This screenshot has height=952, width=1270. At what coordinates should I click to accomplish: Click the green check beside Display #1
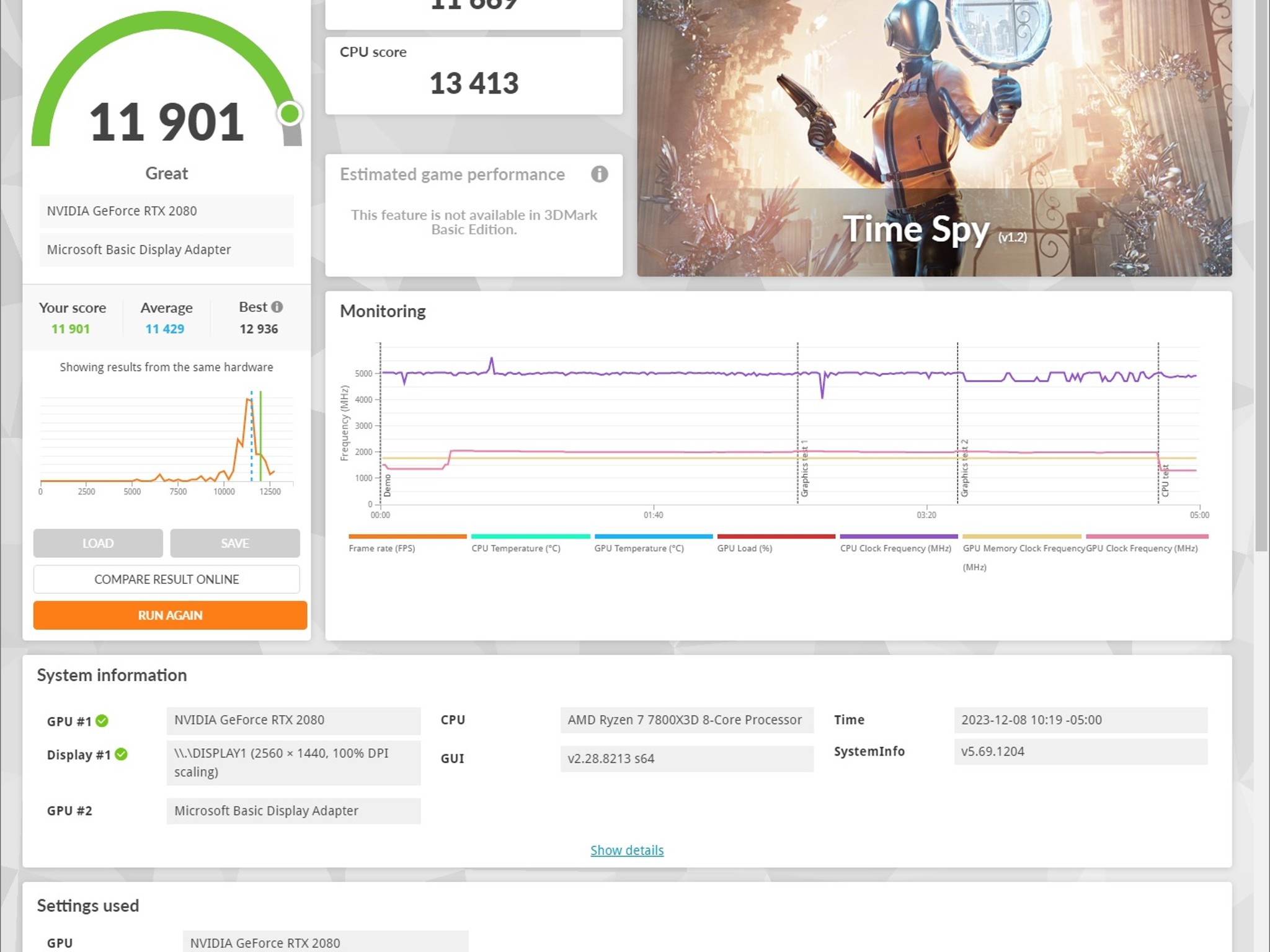[122, 754]
